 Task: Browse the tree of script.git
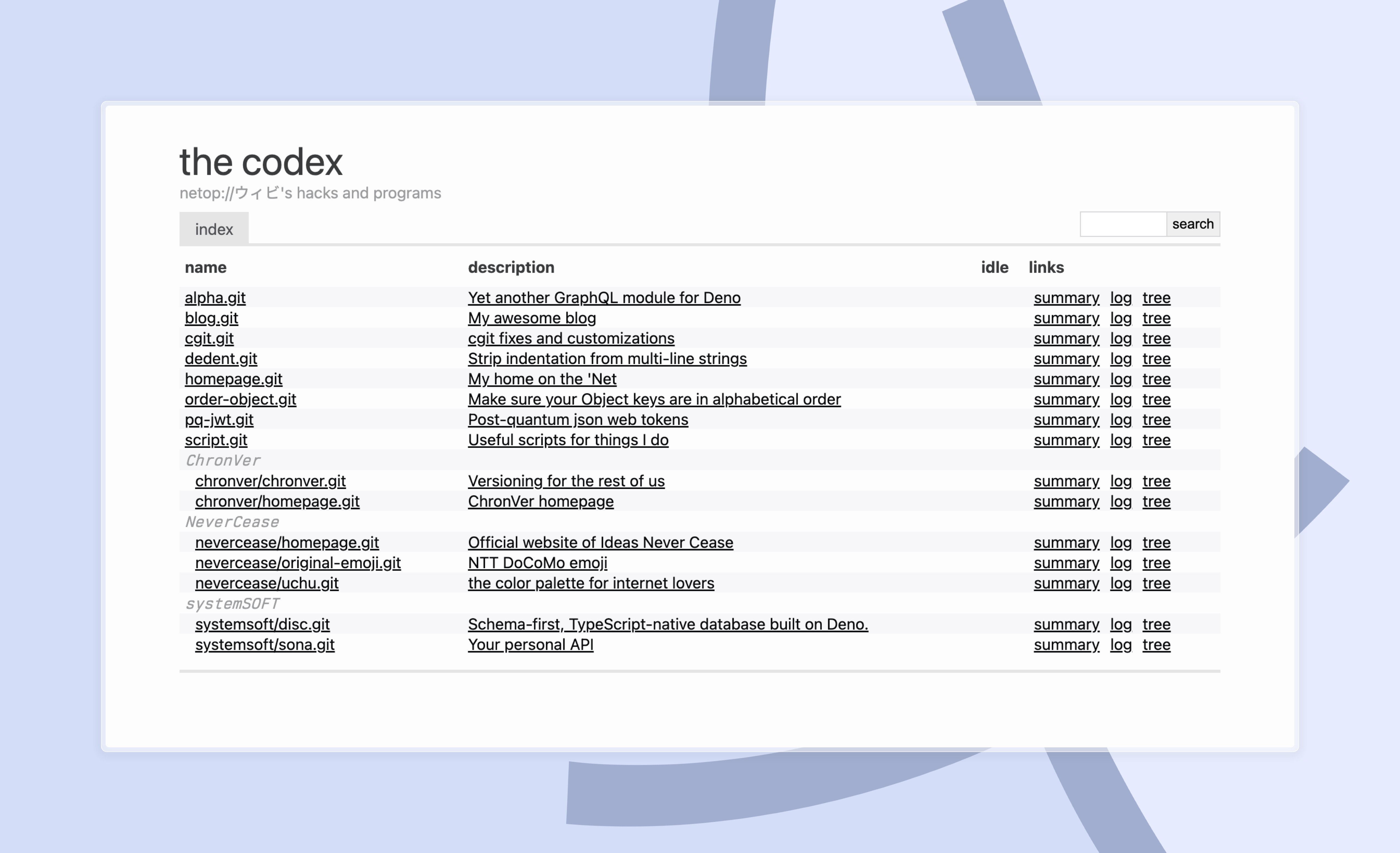(1156, 440)
